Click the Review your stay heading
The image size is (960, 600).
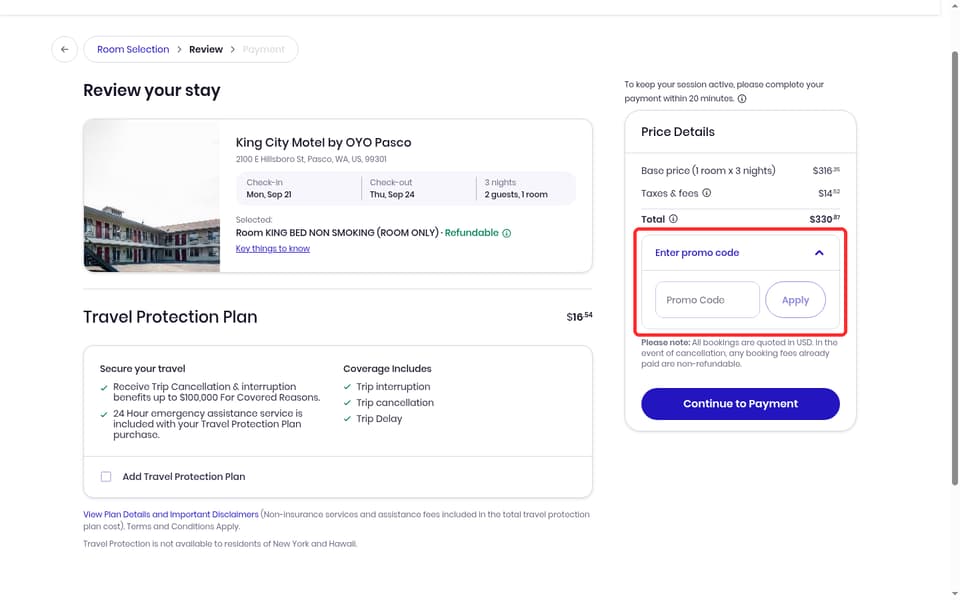pos(152,91)
